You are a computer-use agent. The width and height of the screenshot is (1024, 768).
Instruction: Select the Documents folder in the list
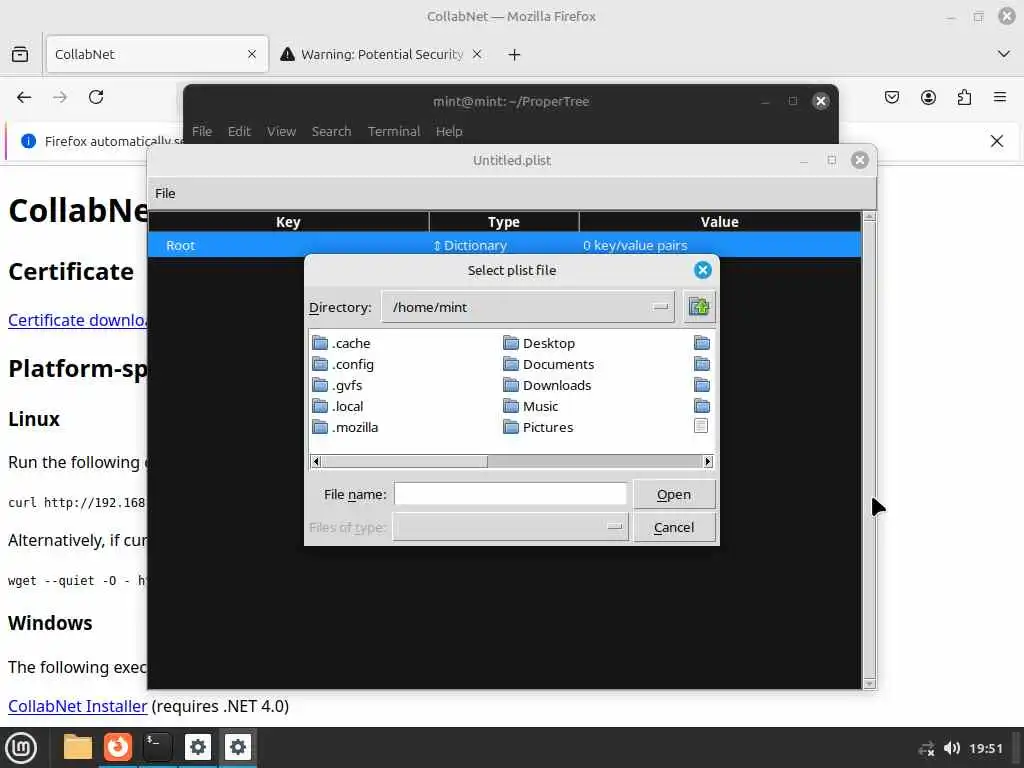click(549, 364)
